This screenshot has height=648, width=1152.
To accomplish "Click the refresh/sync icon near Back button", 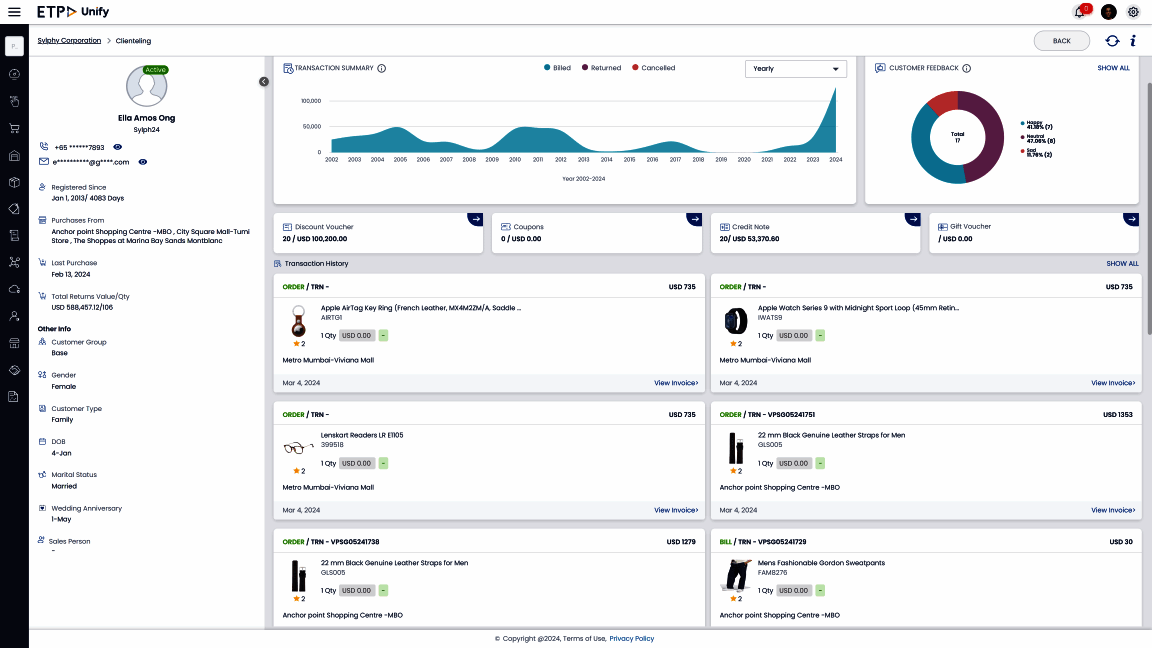I will click(x=1110, y=40).
